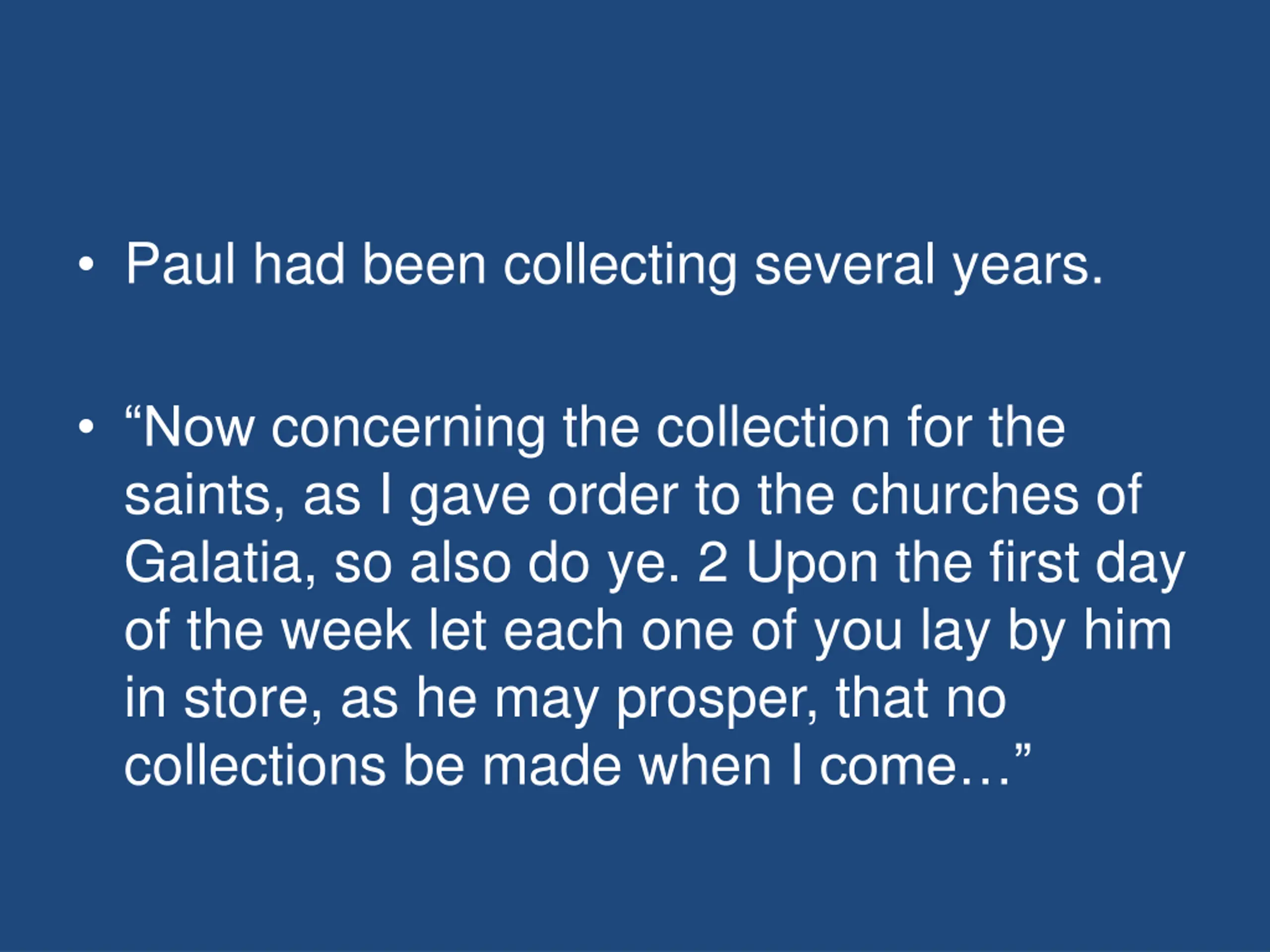Image resolution: width=1270 pixels, height=952 pixels.
Task: Click the opening word "Now" of quote
Action: tap(198, 426)
